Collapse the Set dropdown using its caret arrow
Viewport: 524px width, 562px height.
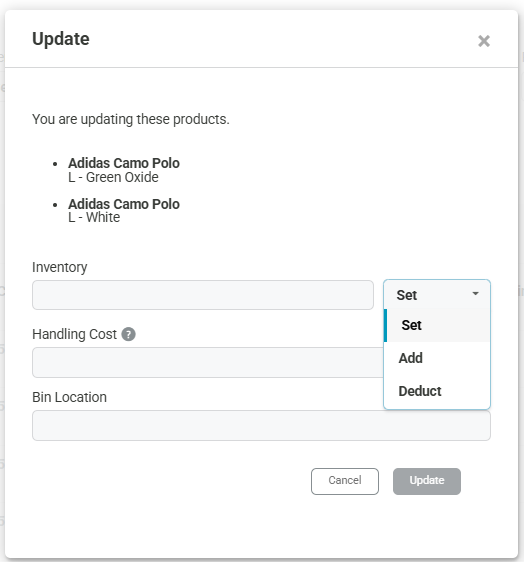click(475, 294)
